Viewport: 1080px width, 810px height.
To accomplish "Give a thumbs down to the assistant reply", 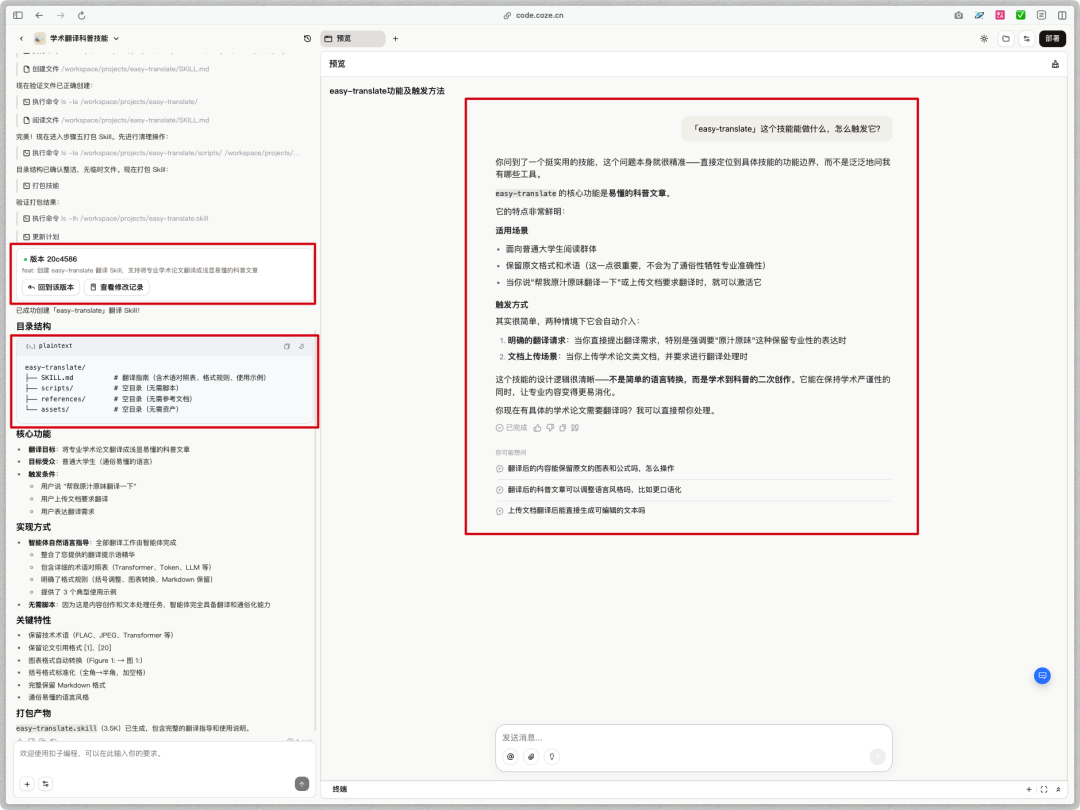I will point(551,427).
